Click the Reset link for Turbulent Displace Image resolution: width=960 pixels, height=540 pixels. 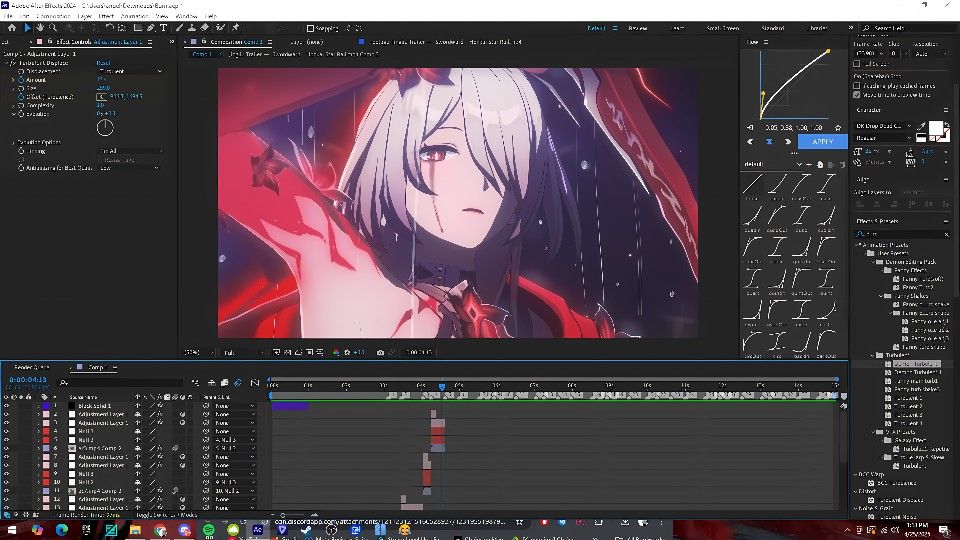103,62
